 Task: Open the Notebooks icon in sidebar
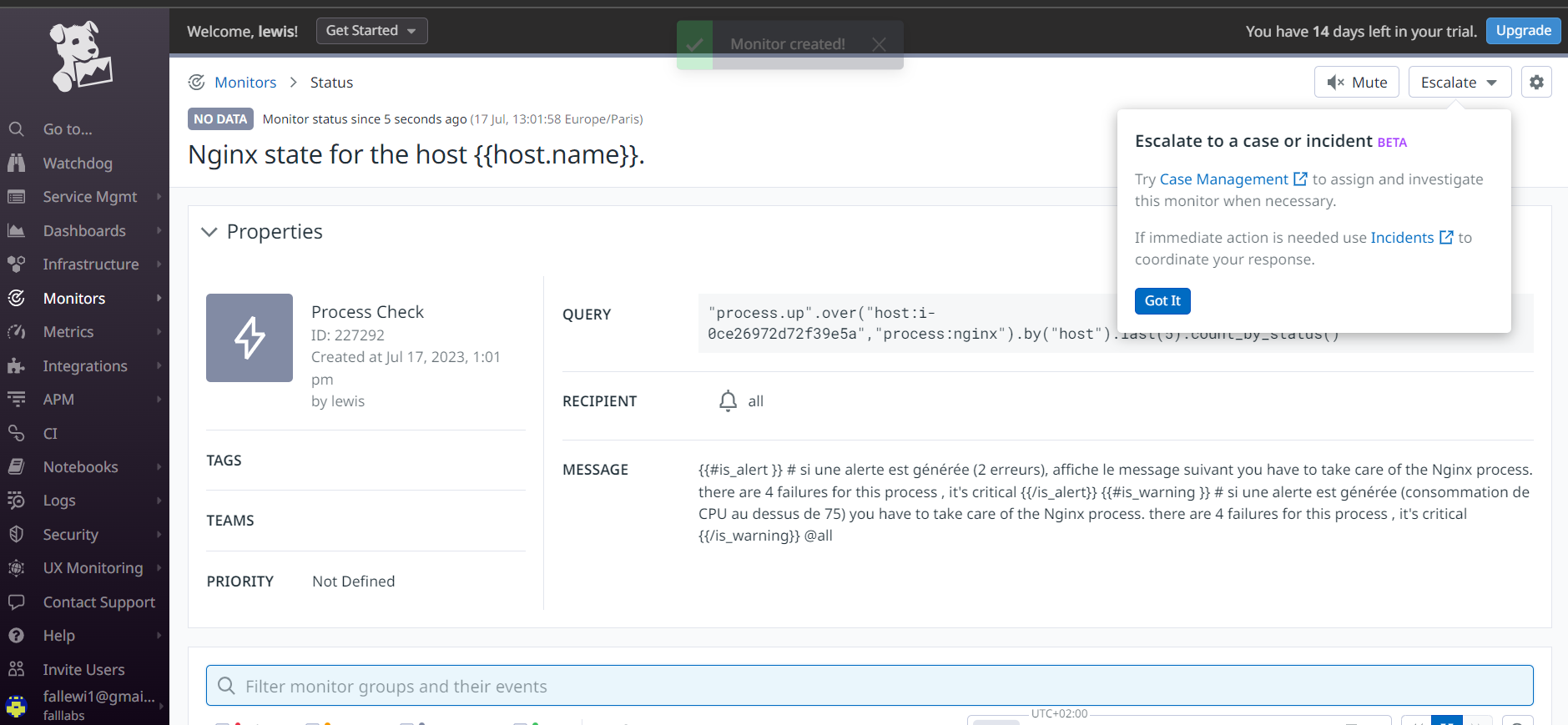[x=16, y=466]
